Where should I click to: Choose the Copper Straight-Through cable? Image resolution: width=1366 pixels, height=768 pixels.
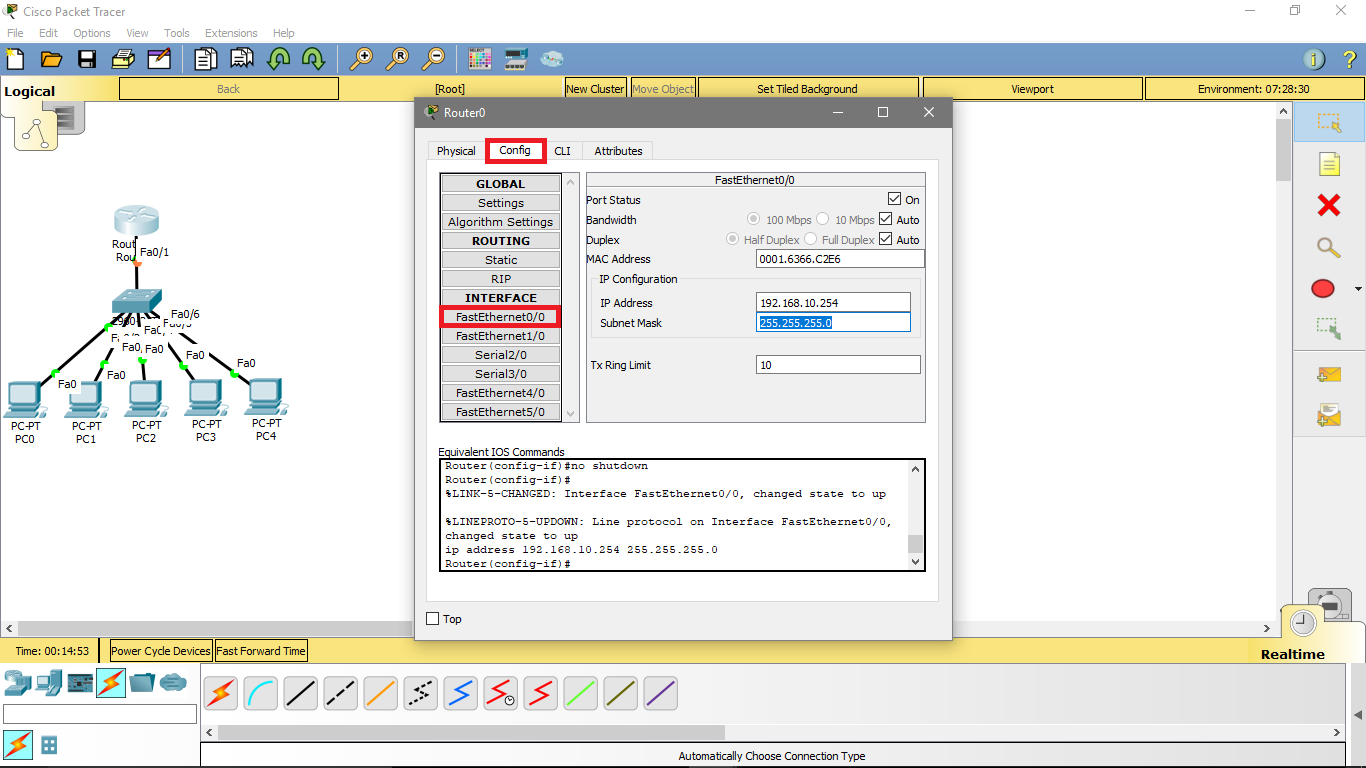[x=300, y=693]
